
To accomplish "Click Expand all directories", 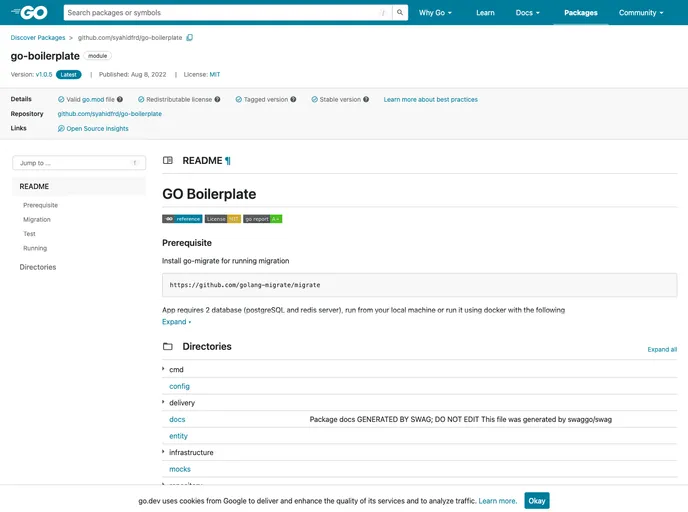I will [x=662, y=350].
